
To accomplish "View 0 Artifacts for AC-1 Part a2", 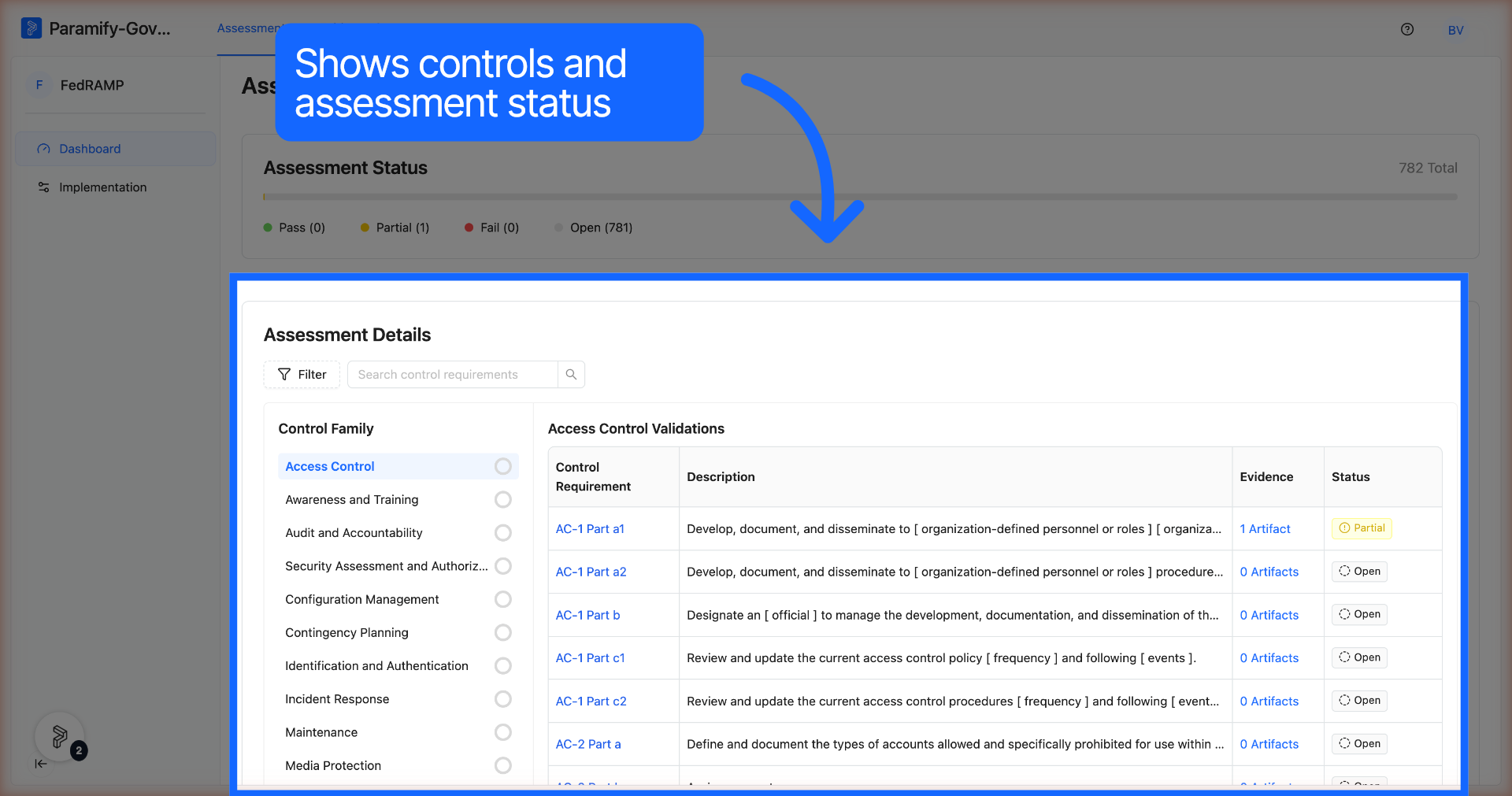I will [1269, 572].
